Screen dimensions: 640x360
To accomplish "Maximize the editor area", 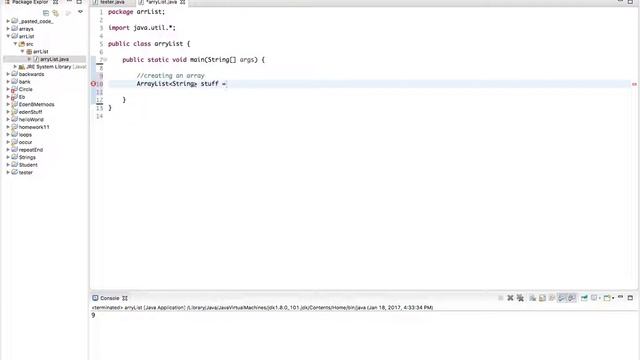I will pos(631,2).
